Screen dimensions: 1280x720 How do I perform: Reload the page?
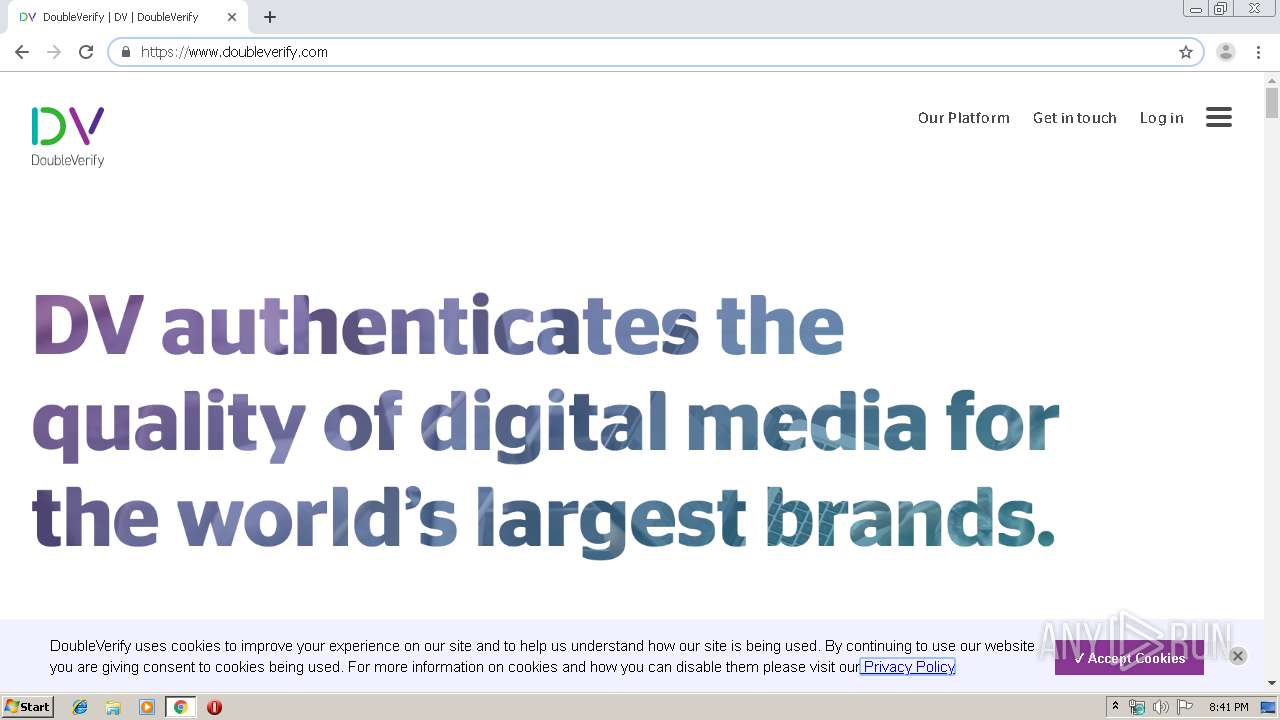(86, 52)
